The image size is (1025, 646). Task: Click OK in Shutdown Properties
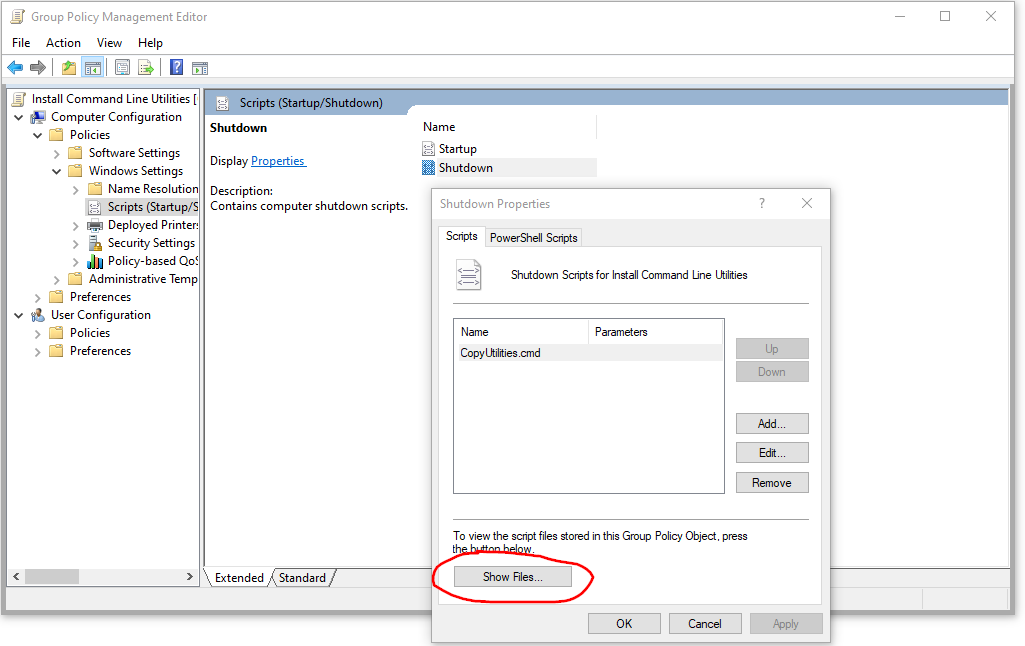coord(624,624)
